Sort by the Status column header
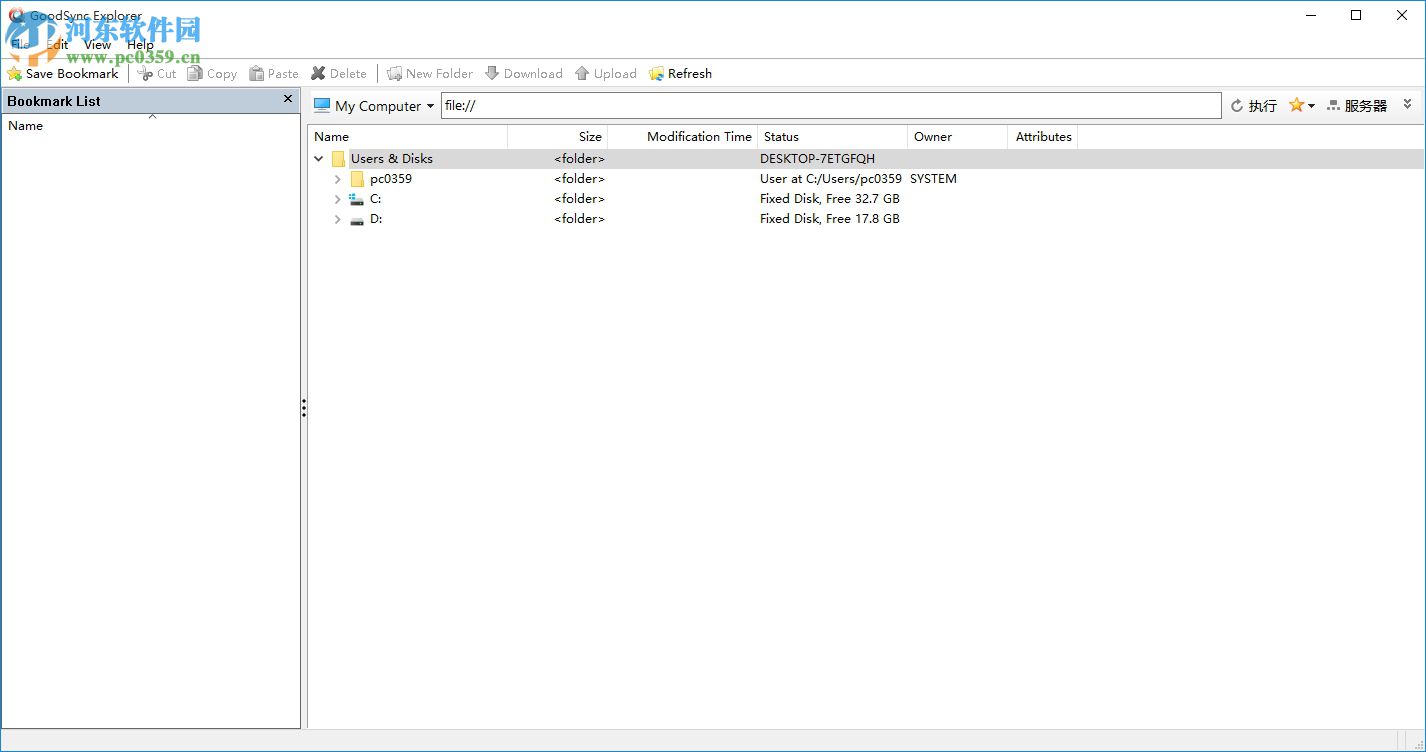The width and height of the screenshot is (1426, 752). (833, 137)
